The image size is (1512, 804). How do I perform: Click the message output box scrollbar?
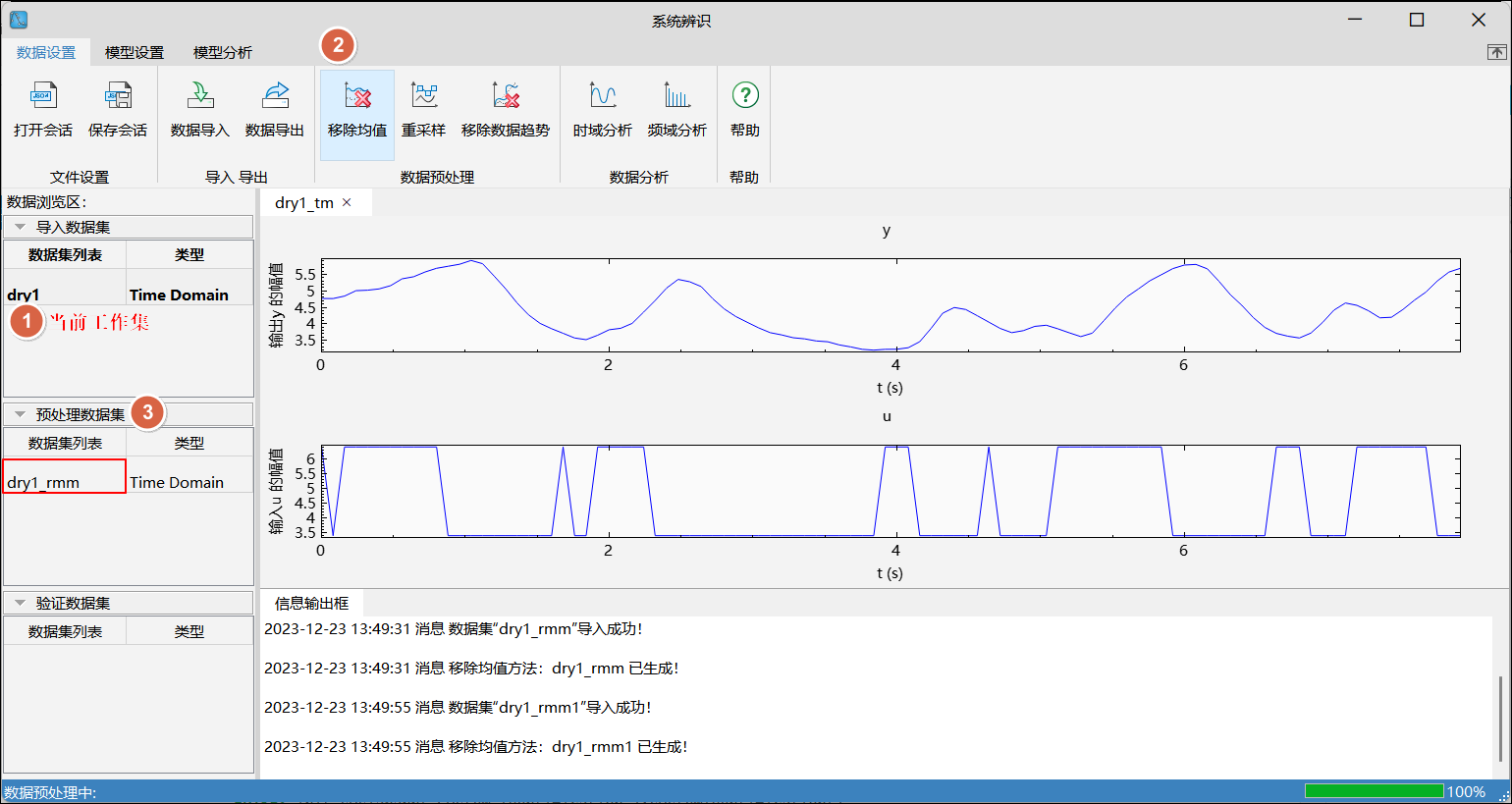[1499, 719]
